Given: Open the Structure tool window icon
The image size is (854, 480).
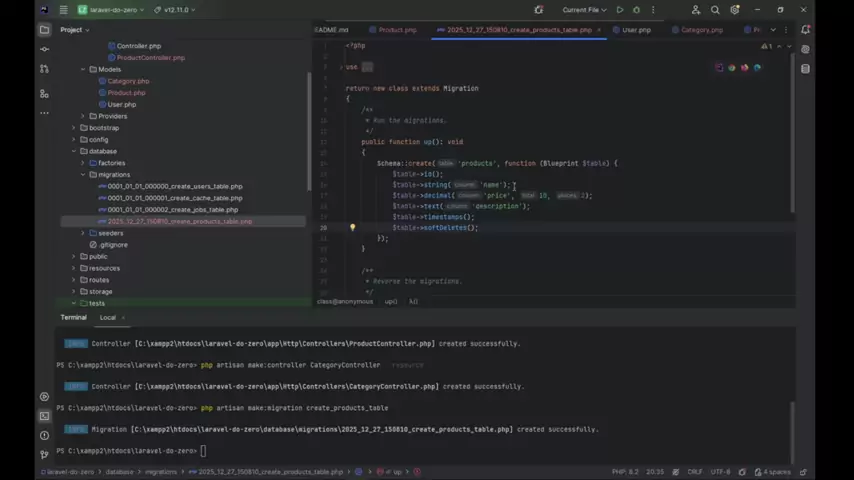Looking at the screenshot, I should (x=44, y=94).
